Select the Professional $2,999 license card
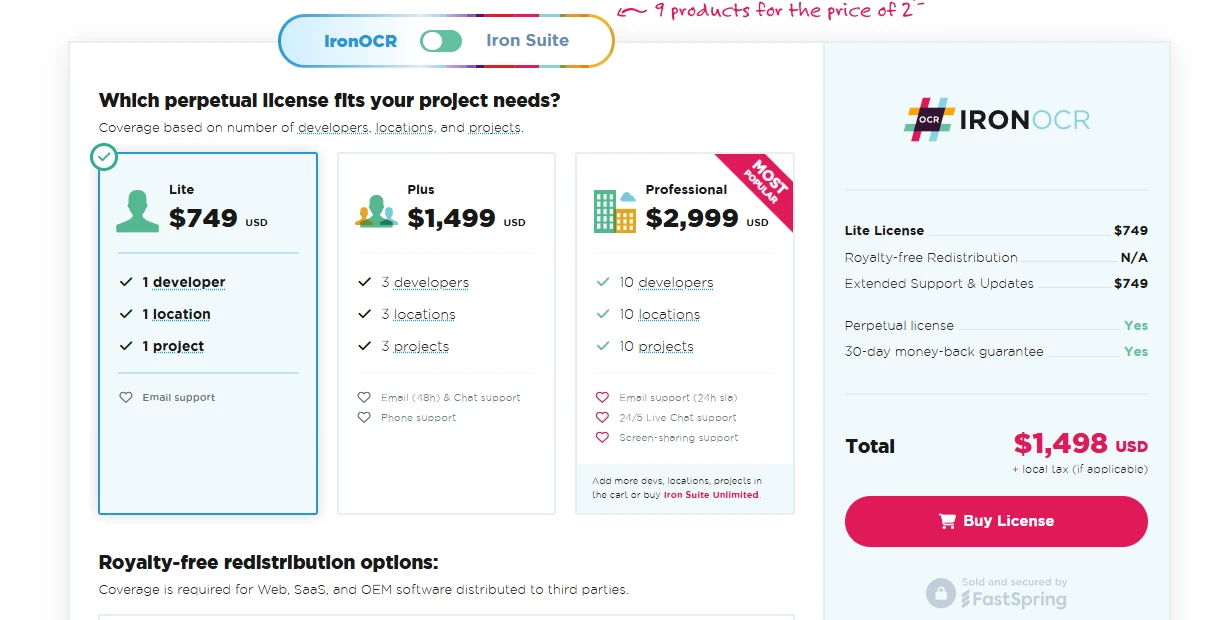 pos(684,300)
